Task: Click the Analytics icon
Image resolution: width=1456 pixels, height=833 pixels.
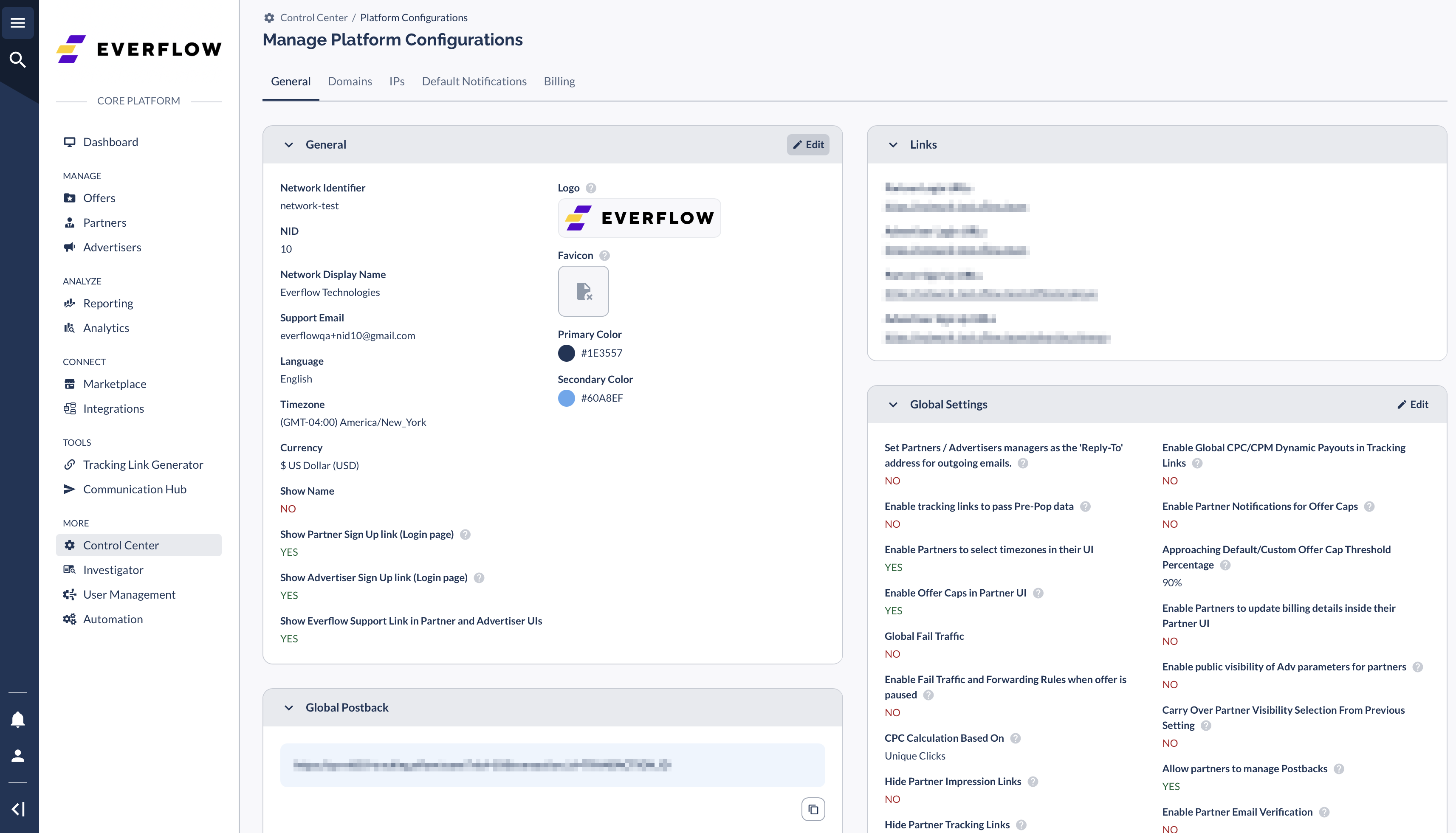Action: (69, 328)
